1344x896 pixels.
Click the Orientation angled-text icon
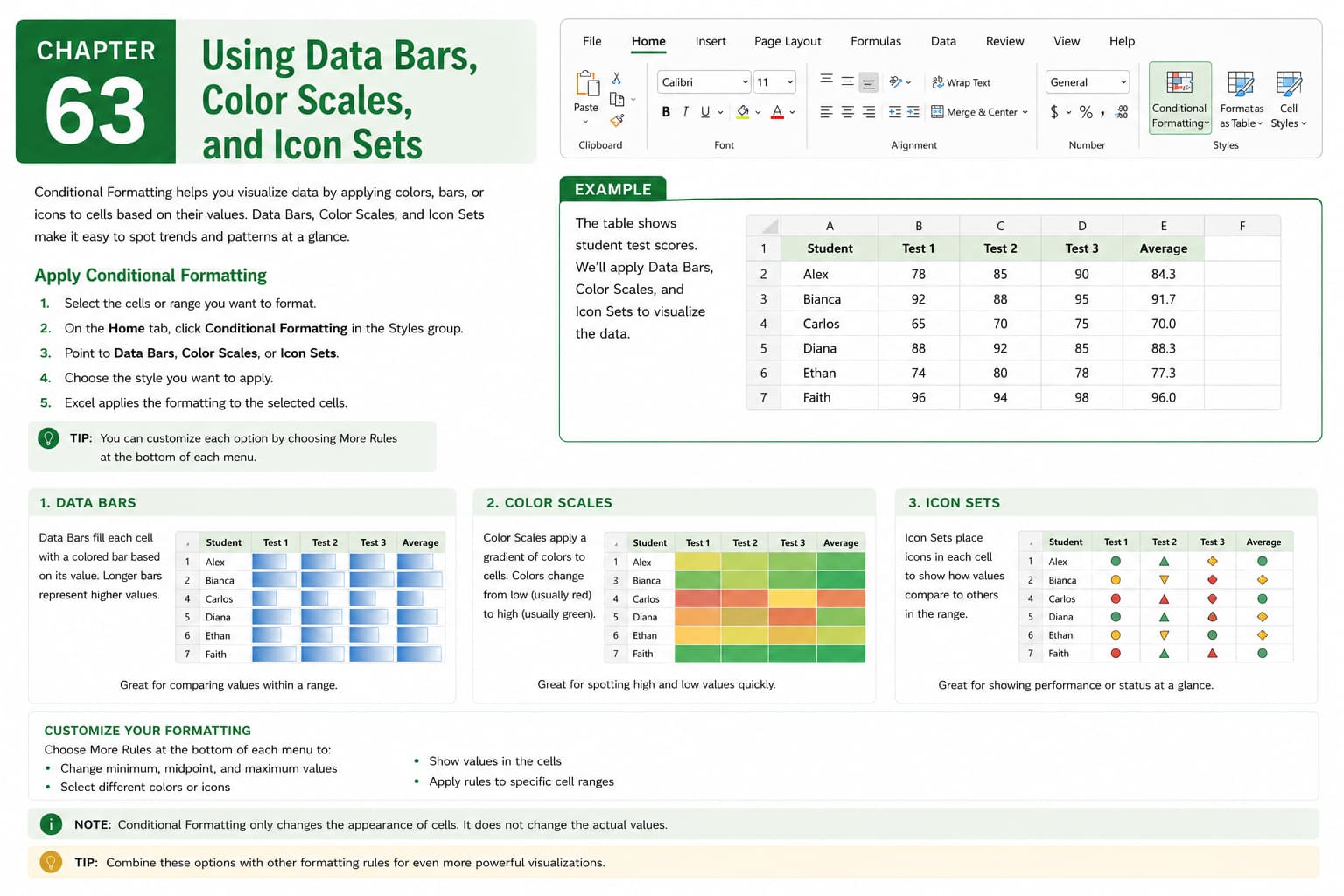(x=896, y=81)
